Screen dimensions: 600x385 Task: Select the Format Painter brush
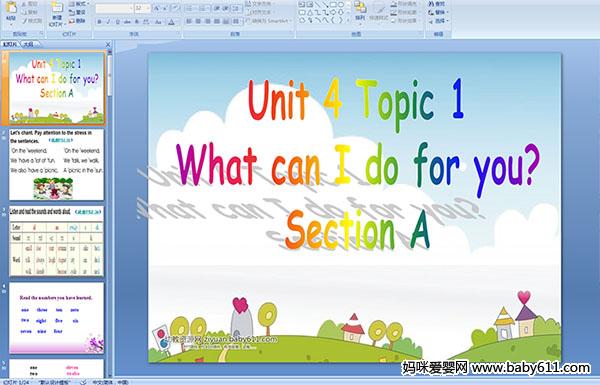click(32, 21)
